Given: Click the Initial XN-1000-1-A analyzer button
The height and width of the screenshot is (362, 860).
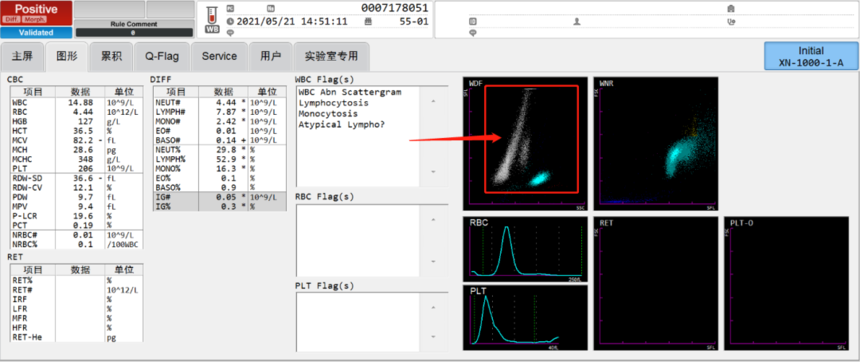Looking at the screenshot, I should 811,56.
